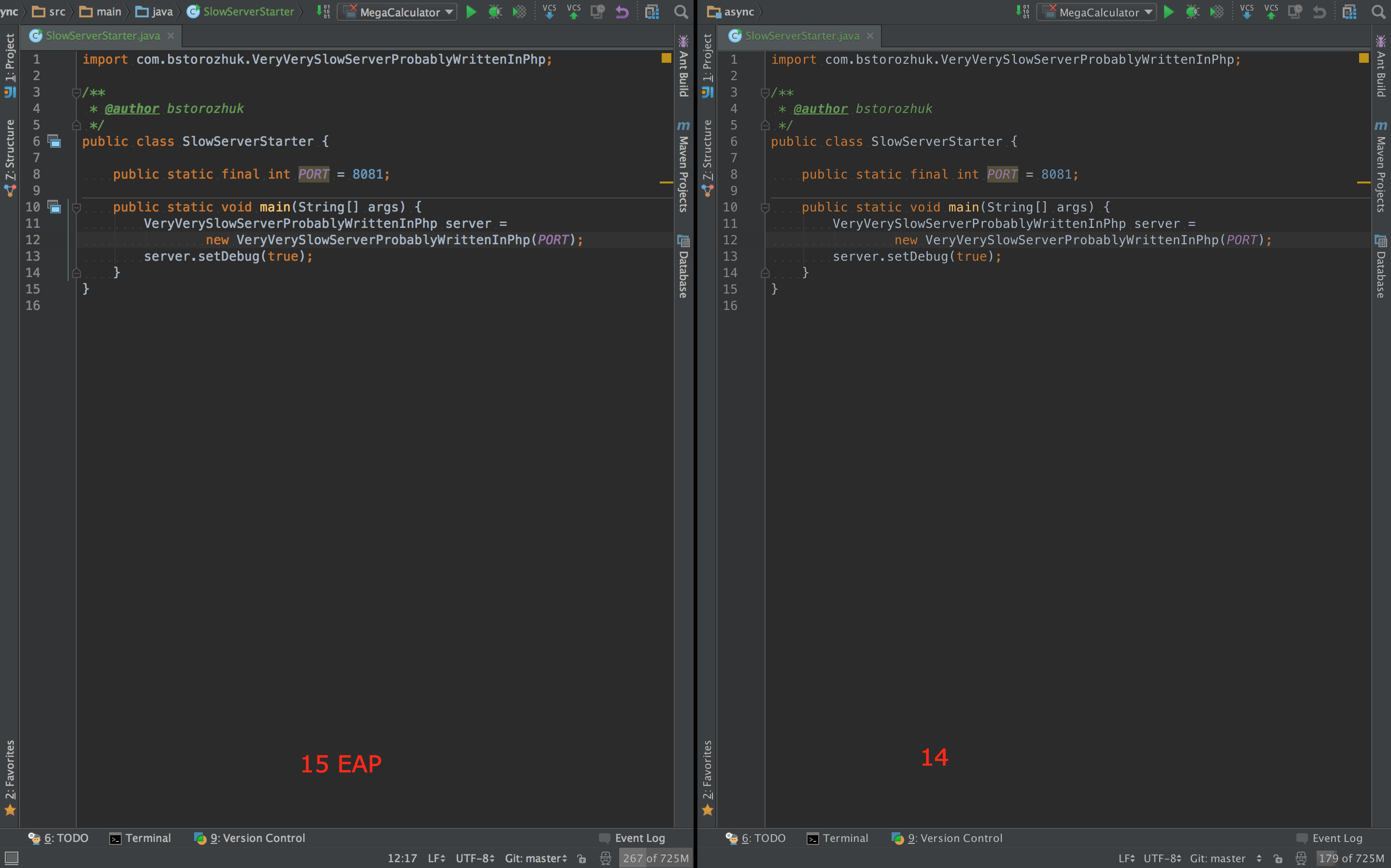Open Event Log in right window
1391x868 pixels.
point(1330,838)
